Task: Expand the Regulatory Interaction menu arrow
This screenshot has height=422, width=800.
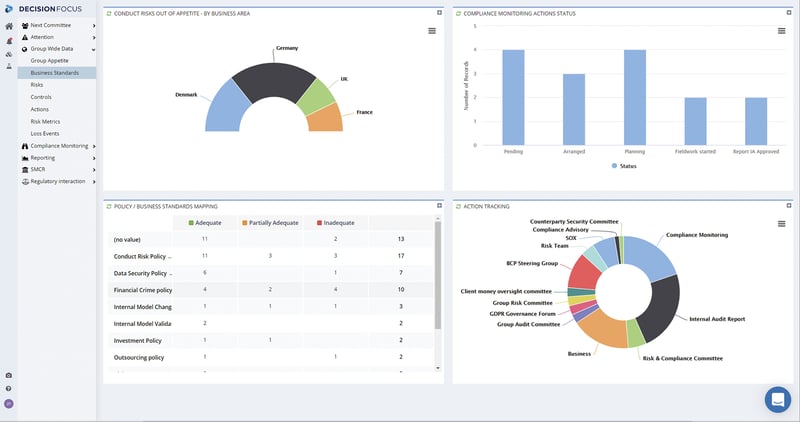Action: [94, 182]
